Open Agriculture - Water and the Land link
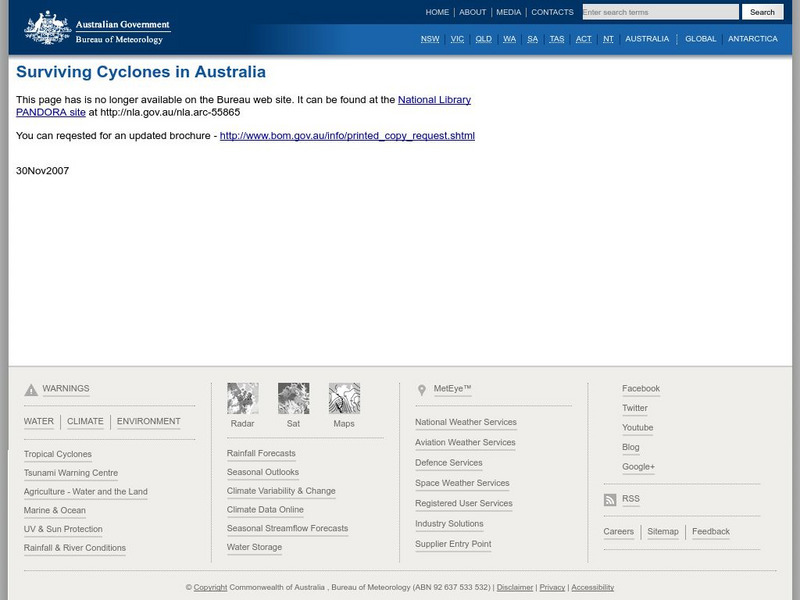 pos(85,492)
